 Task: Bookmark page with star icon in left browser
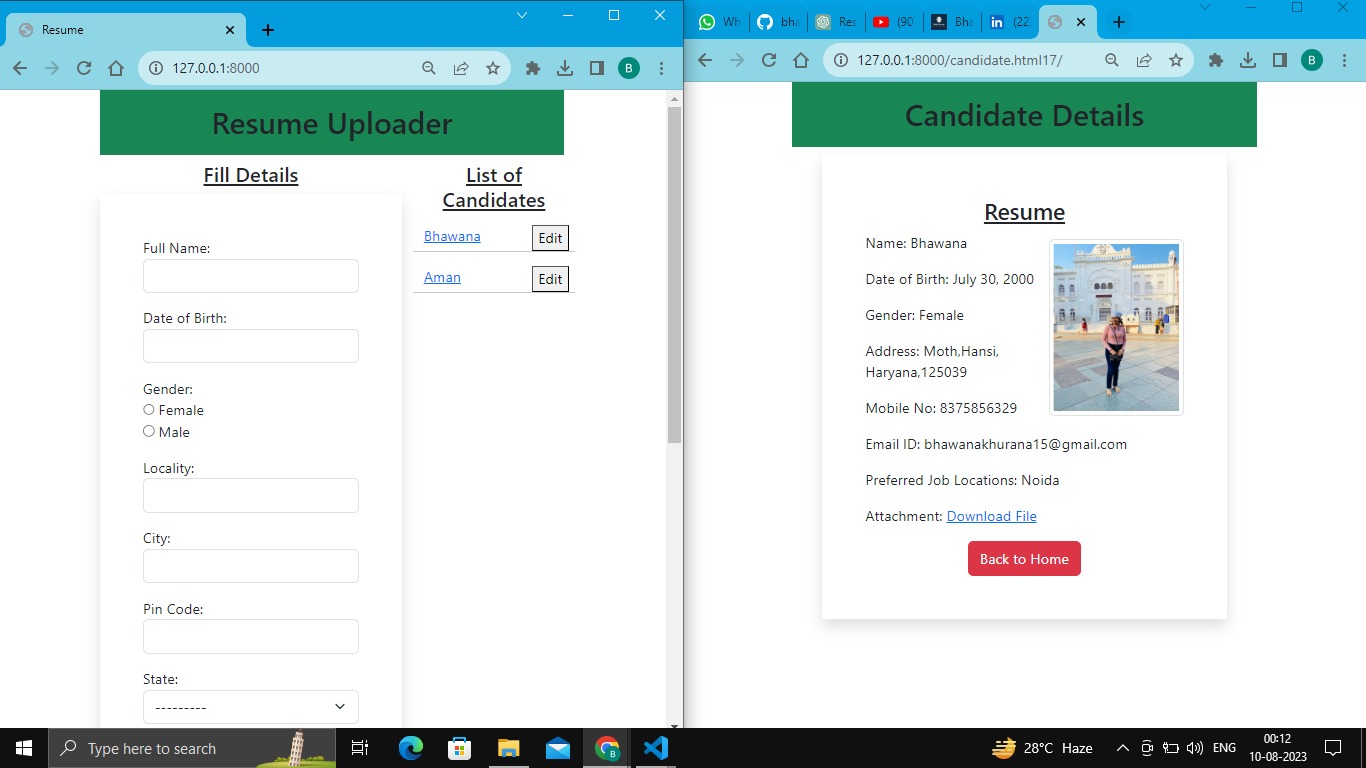coord(493,68)
